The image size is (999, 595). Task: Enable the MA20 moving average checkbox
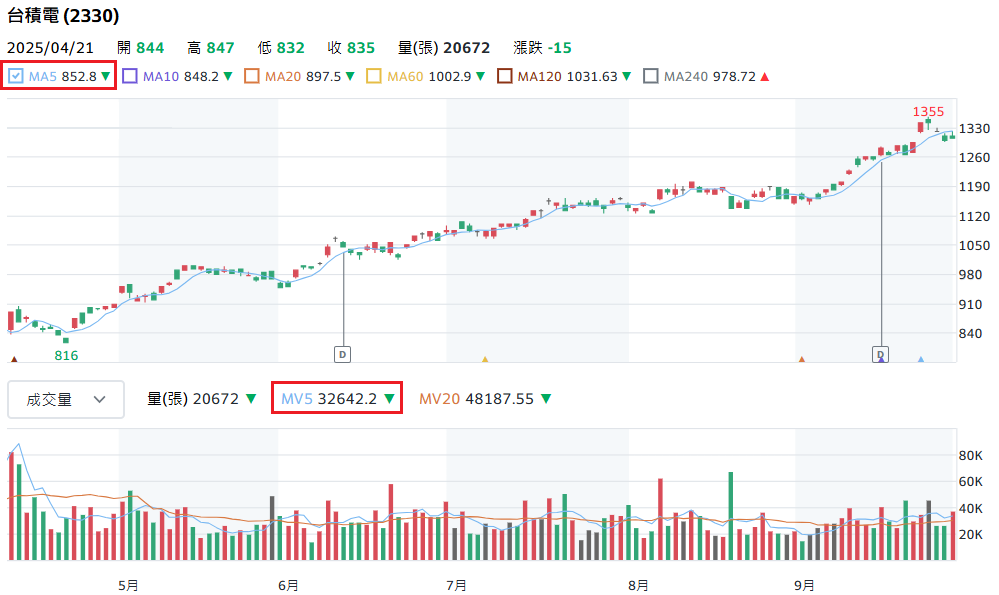(252, 76)
